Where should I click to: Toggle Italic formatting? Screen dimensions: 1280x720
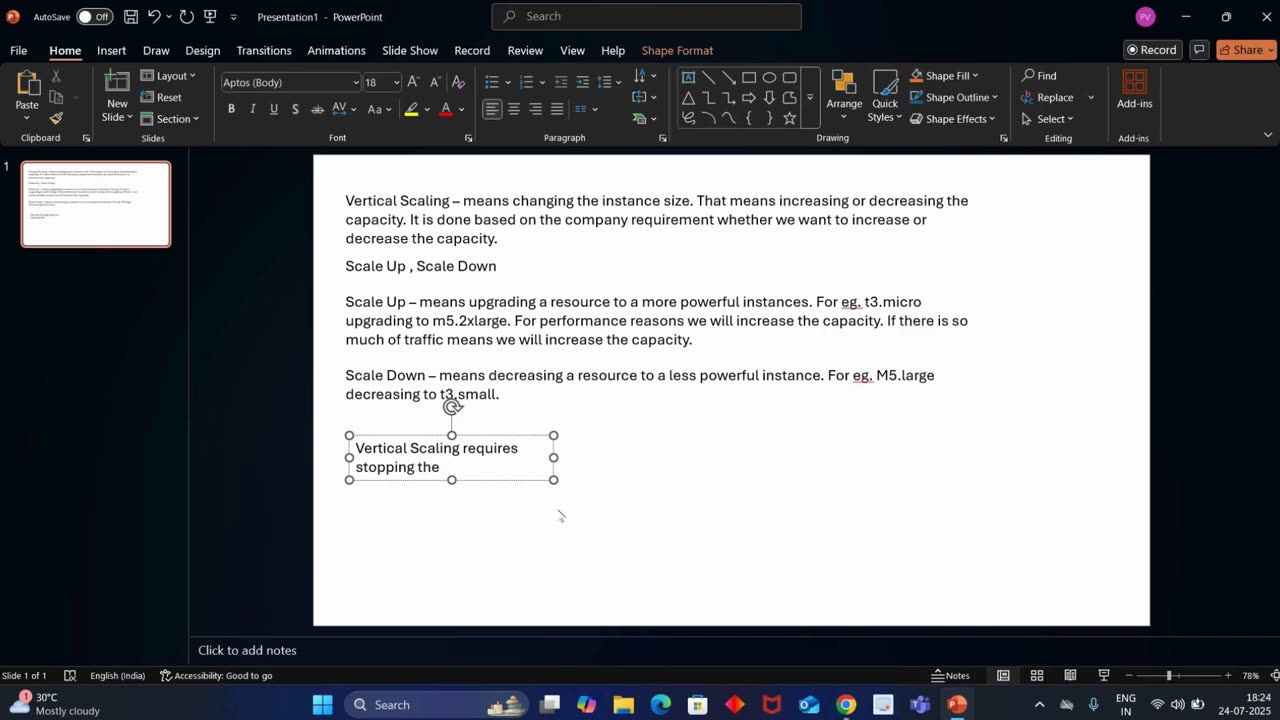coord(252,109)
